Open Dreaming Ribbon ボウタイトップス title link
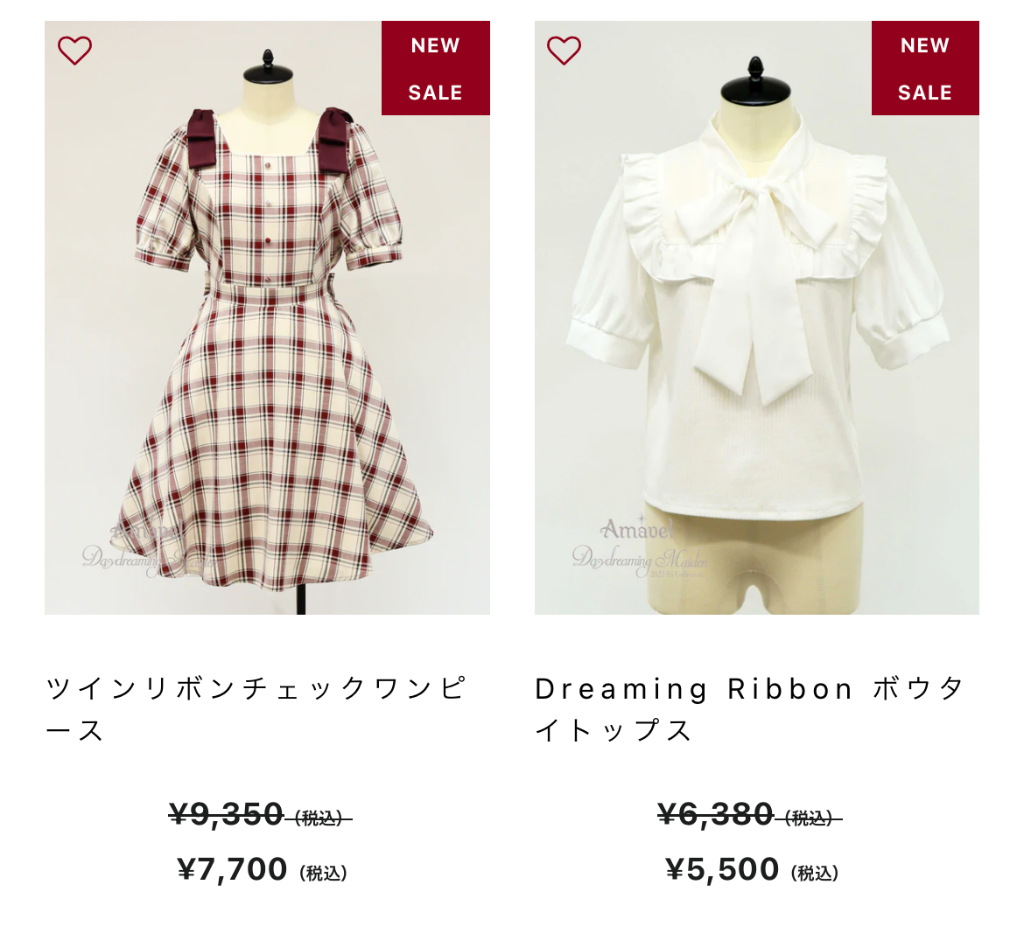Screen dimensions: 1024x929 click(750, 709)
